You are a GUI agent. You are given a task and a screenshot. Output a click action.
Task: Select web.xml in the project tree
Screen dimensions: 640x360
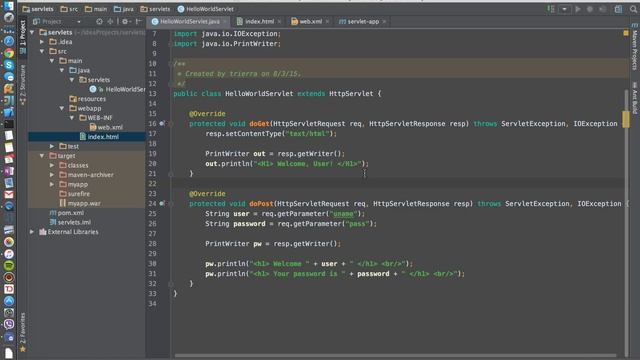click(106, 127)
